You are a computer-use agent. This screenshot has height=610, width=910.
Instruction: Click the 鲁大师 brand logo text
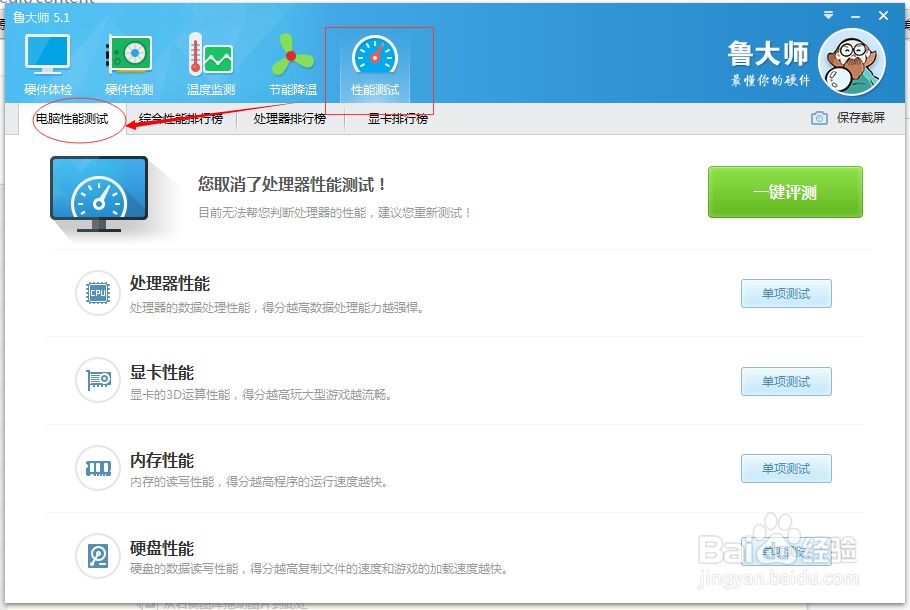(x=768, y=54)
